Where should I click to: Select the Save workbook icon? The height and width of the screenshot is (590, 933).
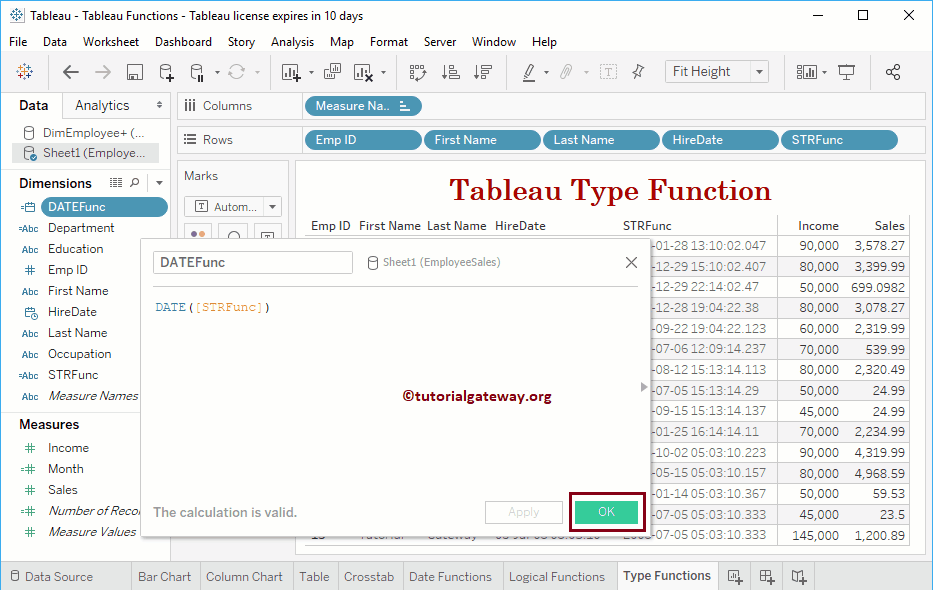133,71
